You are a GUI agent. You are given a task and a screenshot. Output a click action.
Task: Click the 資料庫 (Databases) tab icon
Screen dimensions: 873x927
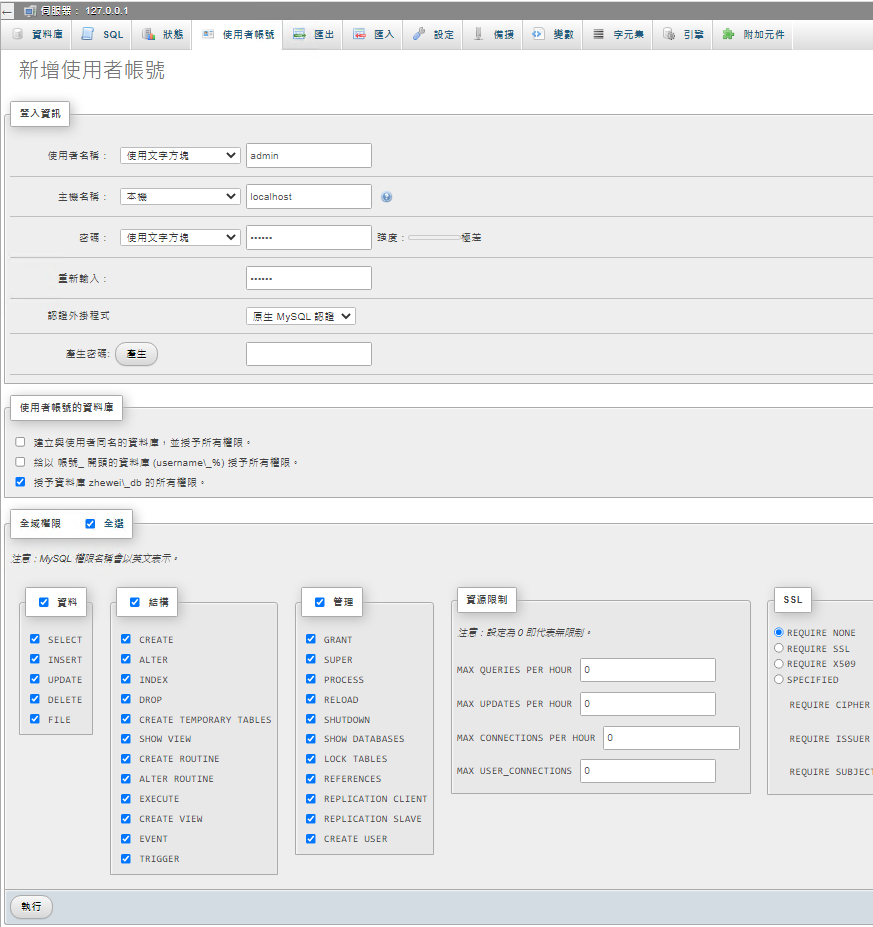pos(18,34)
